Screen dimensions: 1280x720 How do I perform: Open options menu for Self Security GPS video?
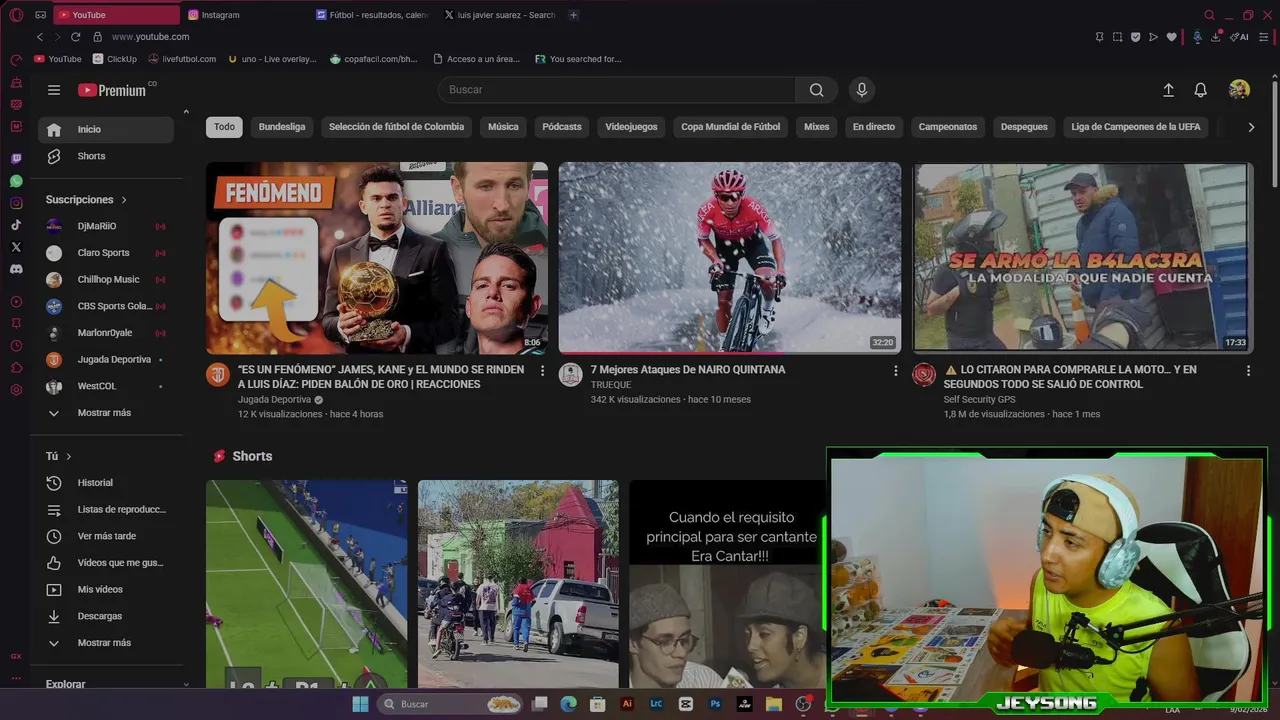pos(1248,370)
